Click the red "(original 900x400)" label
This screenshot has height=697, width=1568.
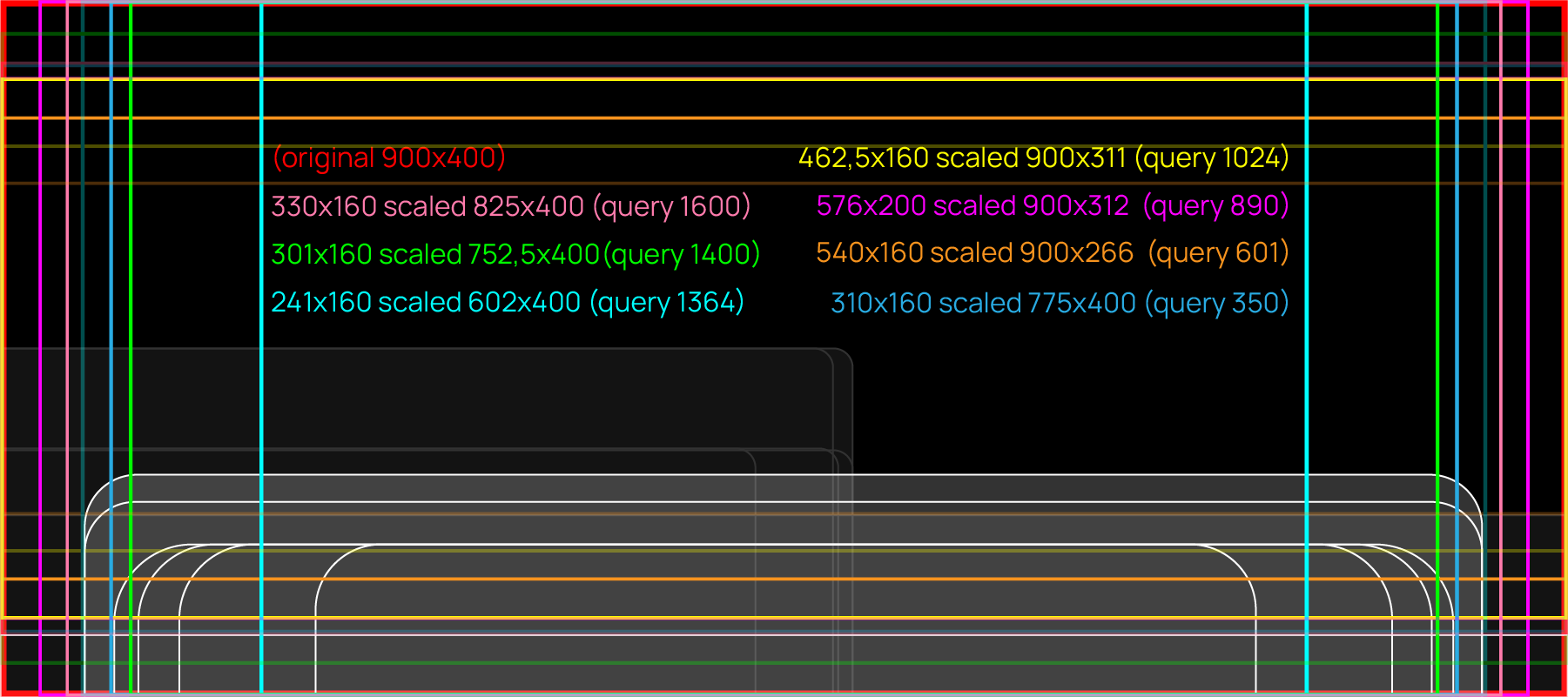[x=389, y=157]
